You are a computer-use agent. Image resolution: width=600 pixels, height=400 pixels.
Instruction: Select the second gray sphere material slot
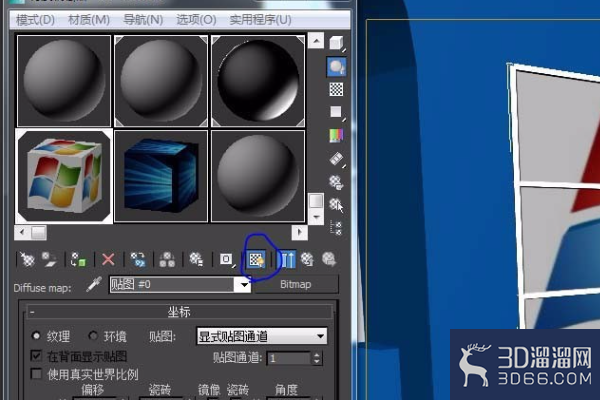pyautogui.click(x=161, y=81)
